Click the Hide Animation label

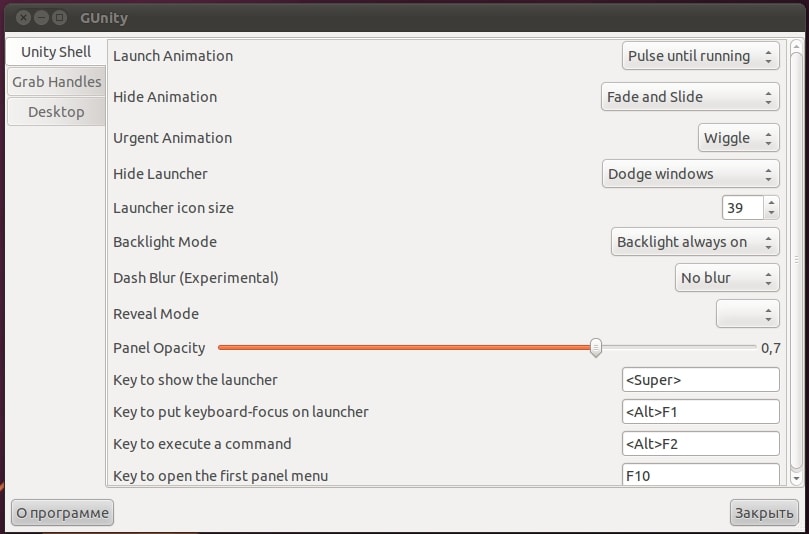(x=165, y=96)
